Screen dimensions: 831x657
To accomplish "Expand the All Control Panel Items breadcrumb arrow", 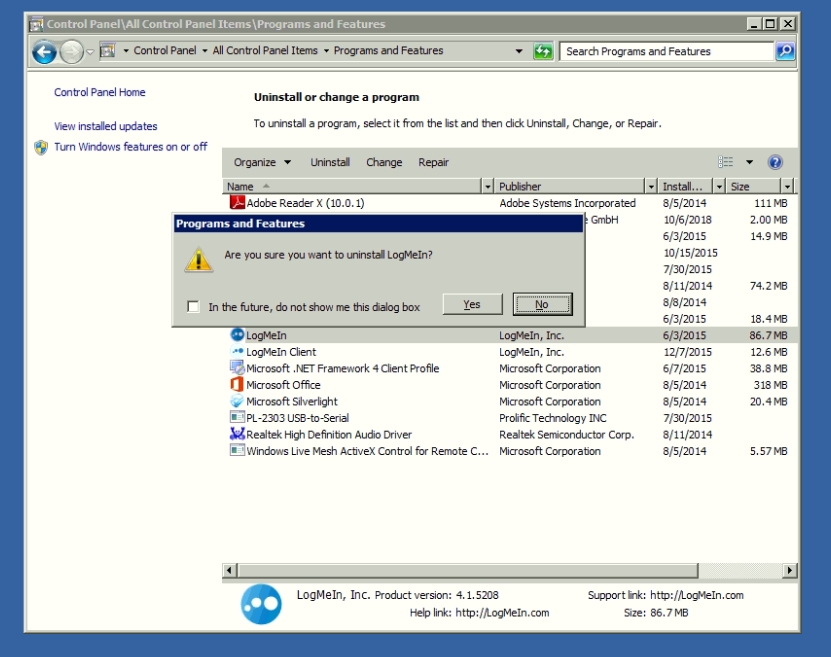I will tap(326, 51).
